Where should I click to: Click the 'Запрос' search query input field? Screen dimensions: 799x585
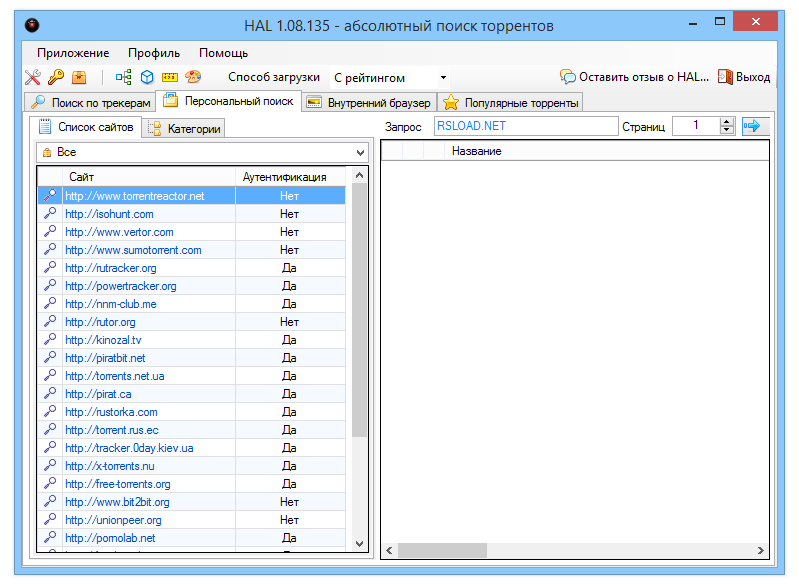coord(526,126)
